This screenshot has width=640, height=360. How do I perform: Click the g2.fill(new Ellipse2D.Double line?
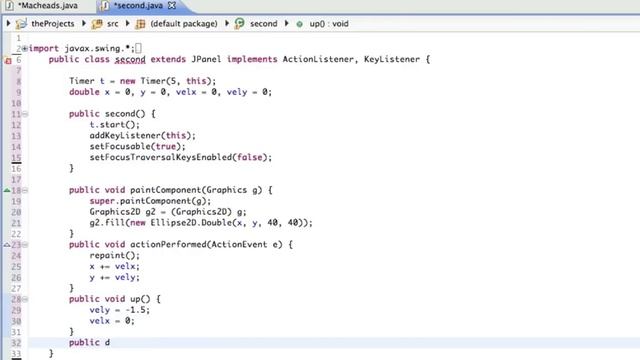(x=201, y=223)
